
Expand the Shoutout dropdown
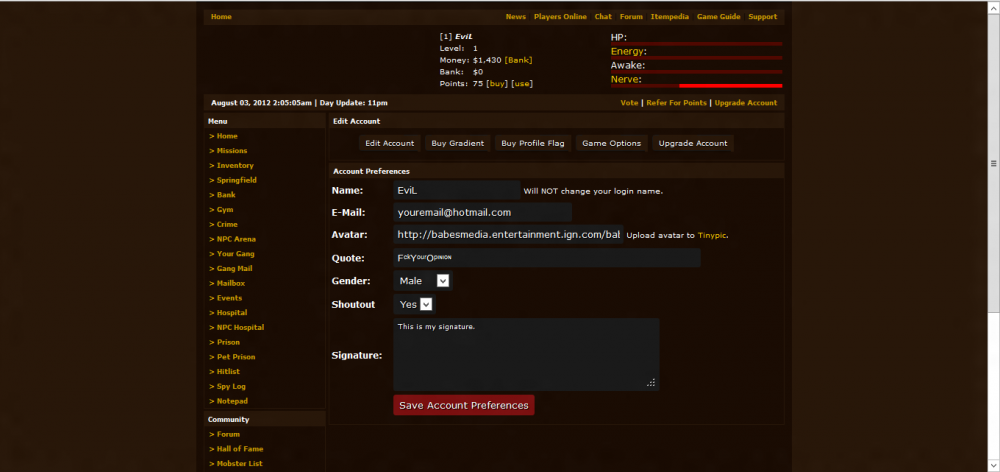coord(414,304)
